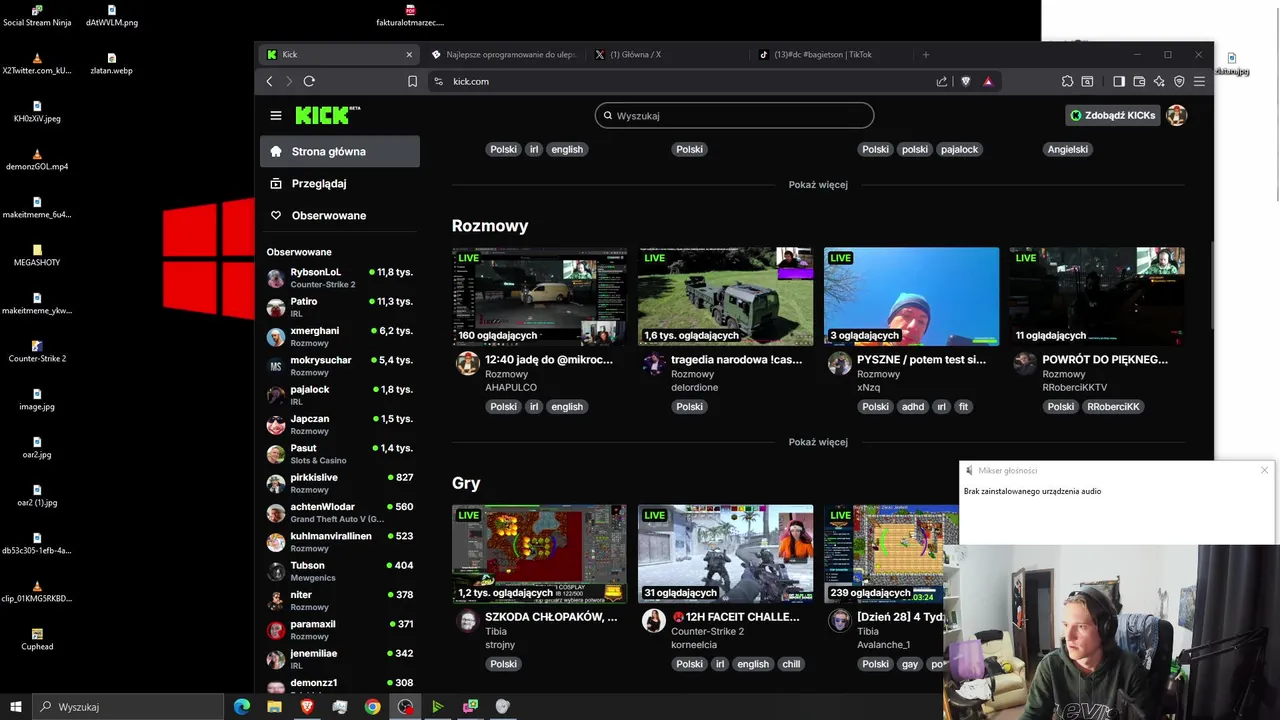This screenshot has height=720, width=1280.
Task: Open pajalock channel in followed list
Action: click(x=340, y=395)
